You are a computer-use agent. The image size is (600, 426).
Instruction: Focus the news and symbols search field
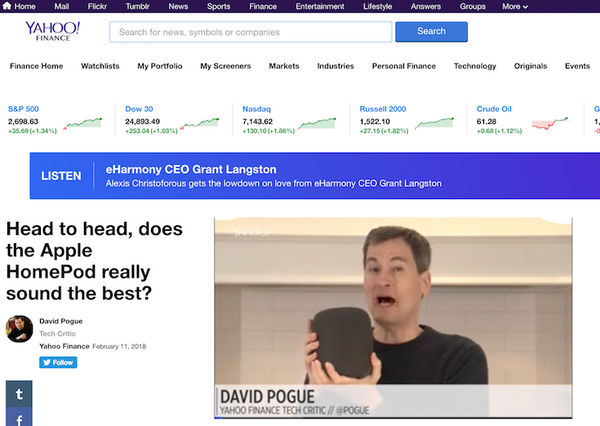250,32
